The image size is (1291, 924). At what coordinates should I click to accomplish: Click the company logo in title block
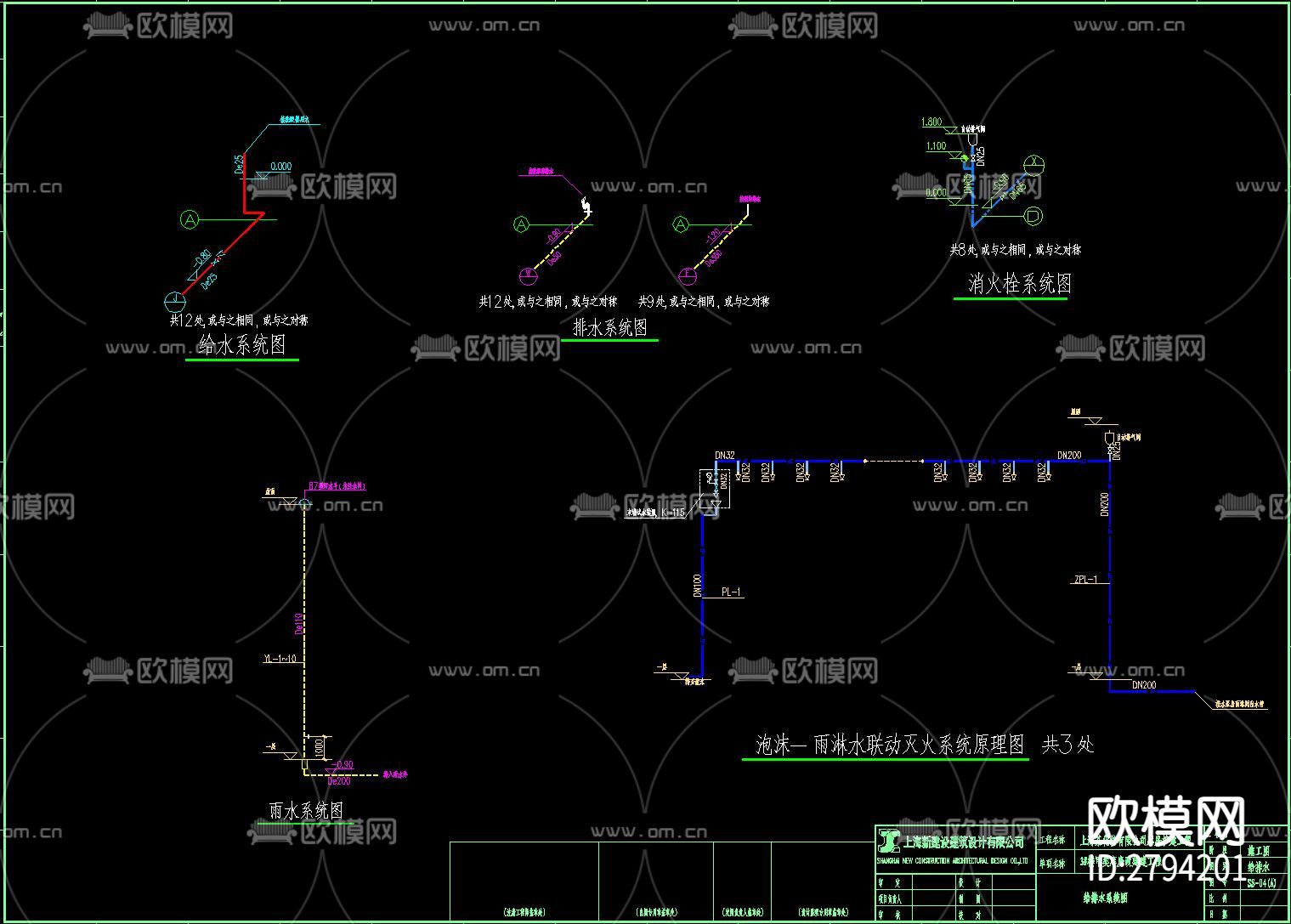pyautogui.click(x=889, y=841)
